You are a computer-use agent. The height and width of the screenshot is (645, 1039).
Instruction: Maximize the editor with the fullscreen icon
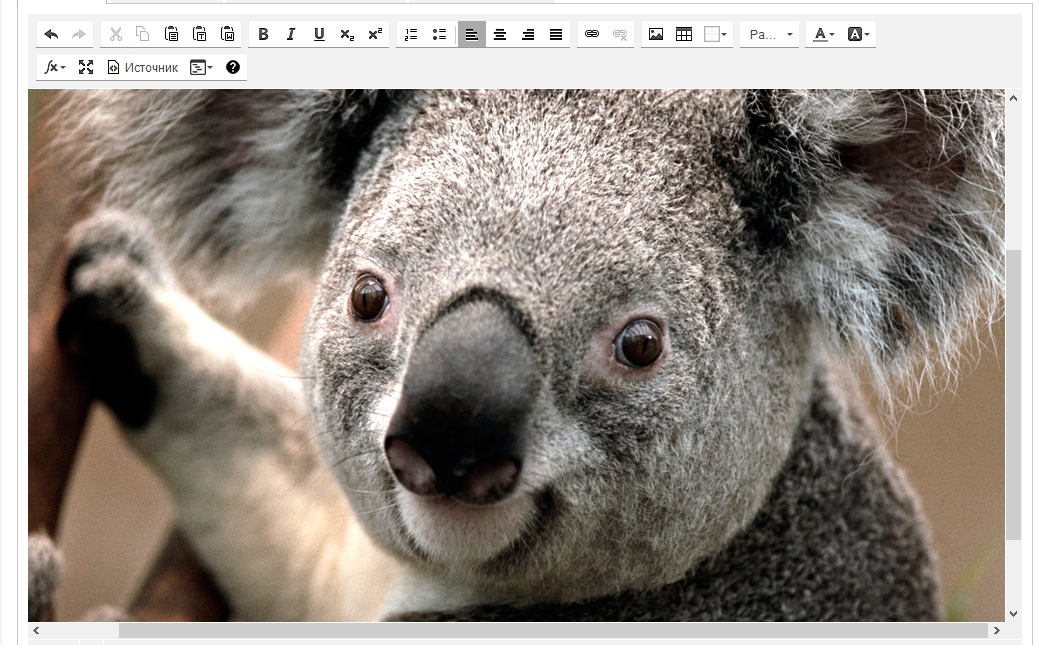tap(86, 67)
